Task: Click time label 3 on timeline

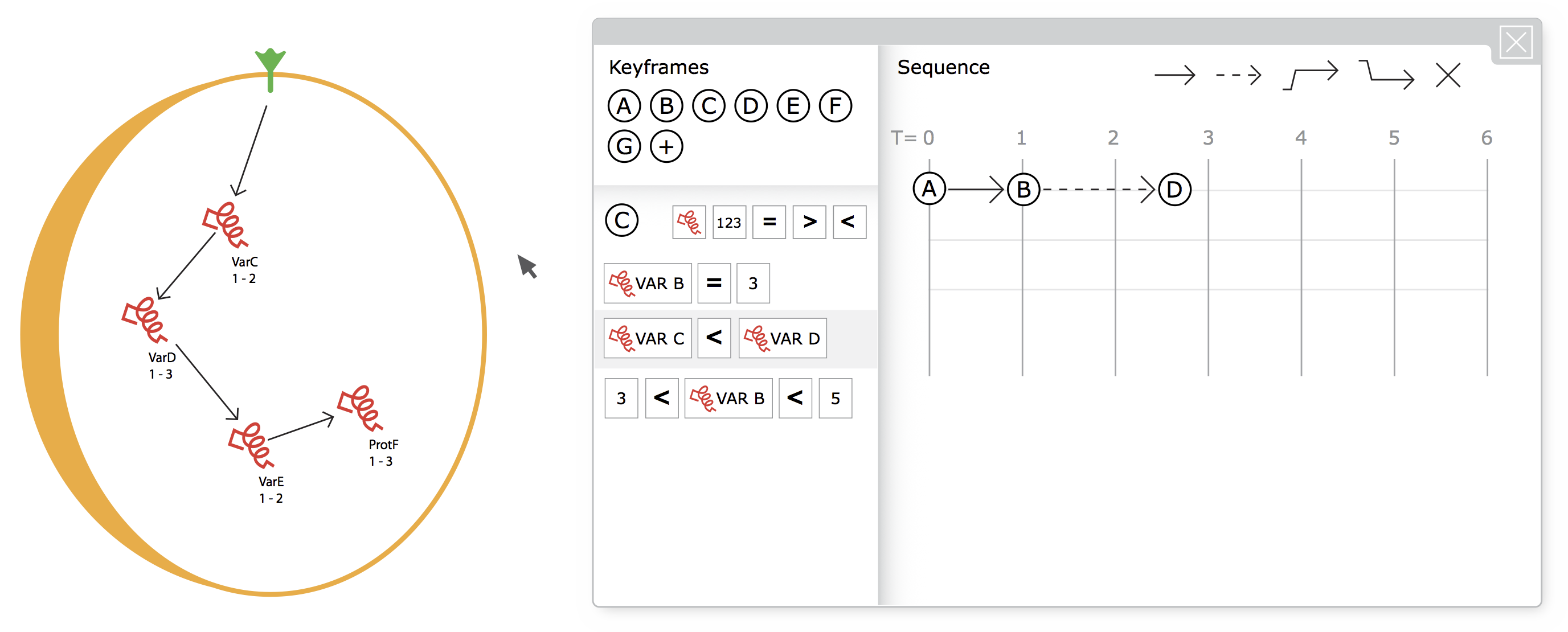Action: pyautogui.click(x=1208, y=138)
